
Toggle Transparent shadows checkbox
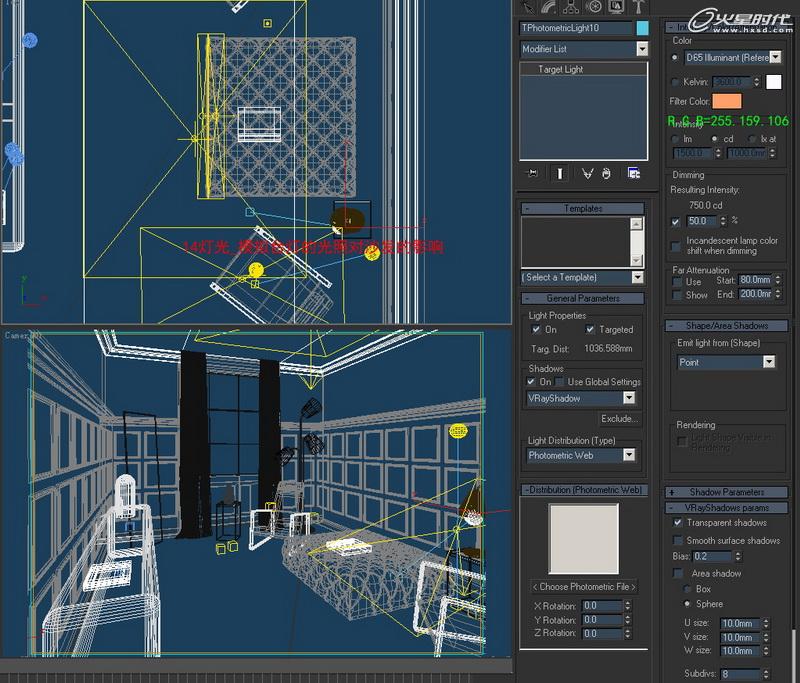pos(678,522)
